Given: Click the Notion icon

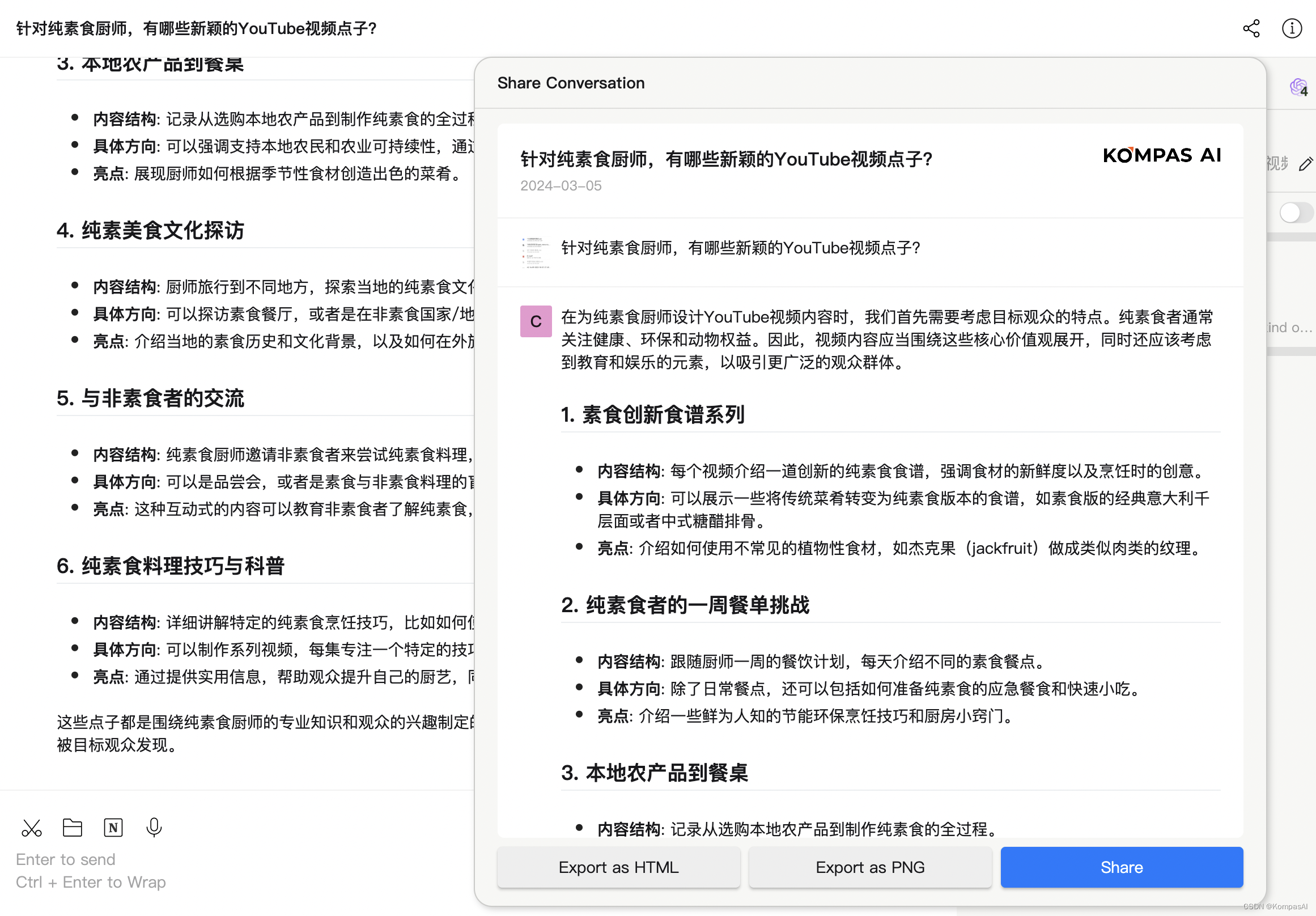Looking at the screenshot, I should [x=113, y=828].
